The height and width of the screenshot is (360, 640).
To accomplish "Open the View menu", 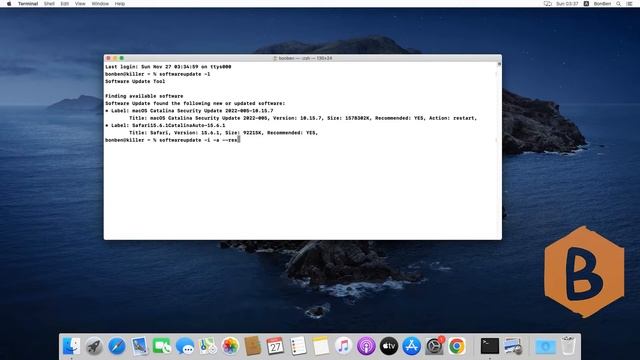I will [x=80, y=4].
